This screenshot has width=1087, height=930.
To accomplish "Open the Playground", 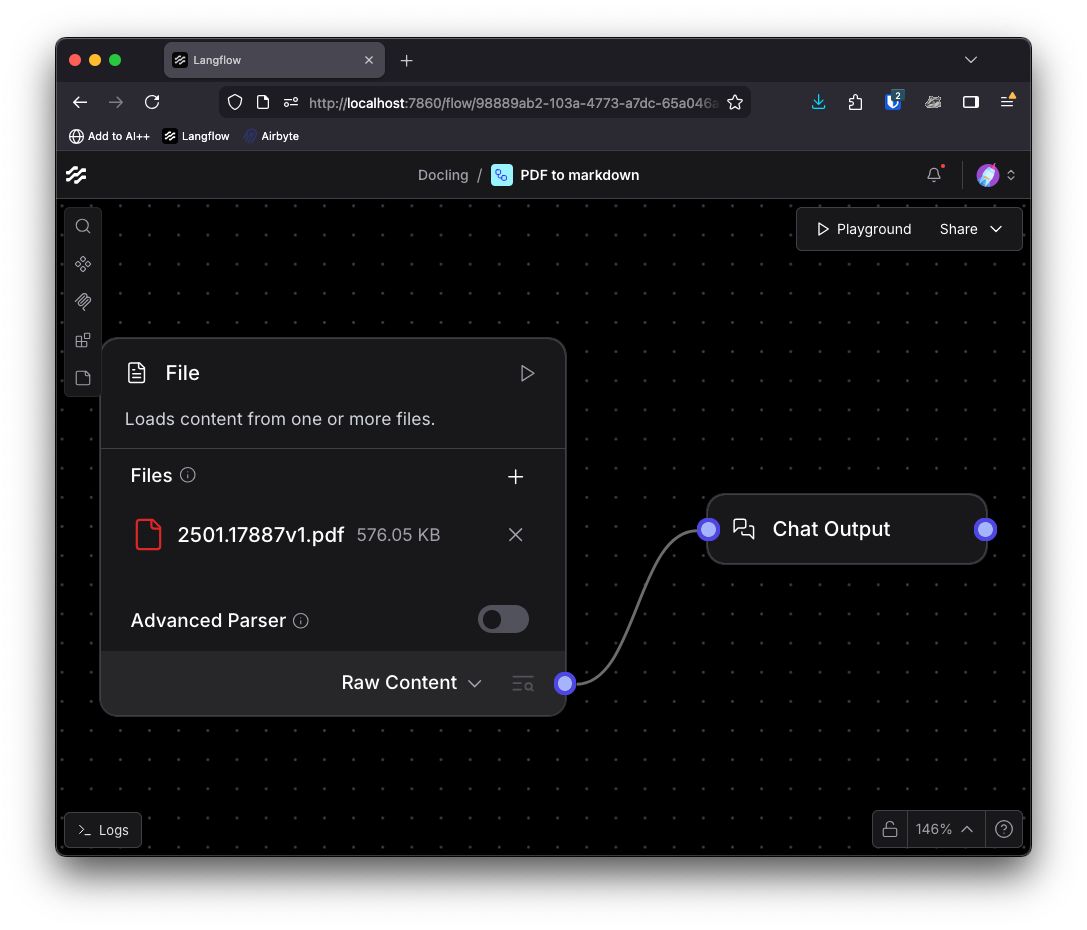I will pyautogui.click(x=861, y=228).
